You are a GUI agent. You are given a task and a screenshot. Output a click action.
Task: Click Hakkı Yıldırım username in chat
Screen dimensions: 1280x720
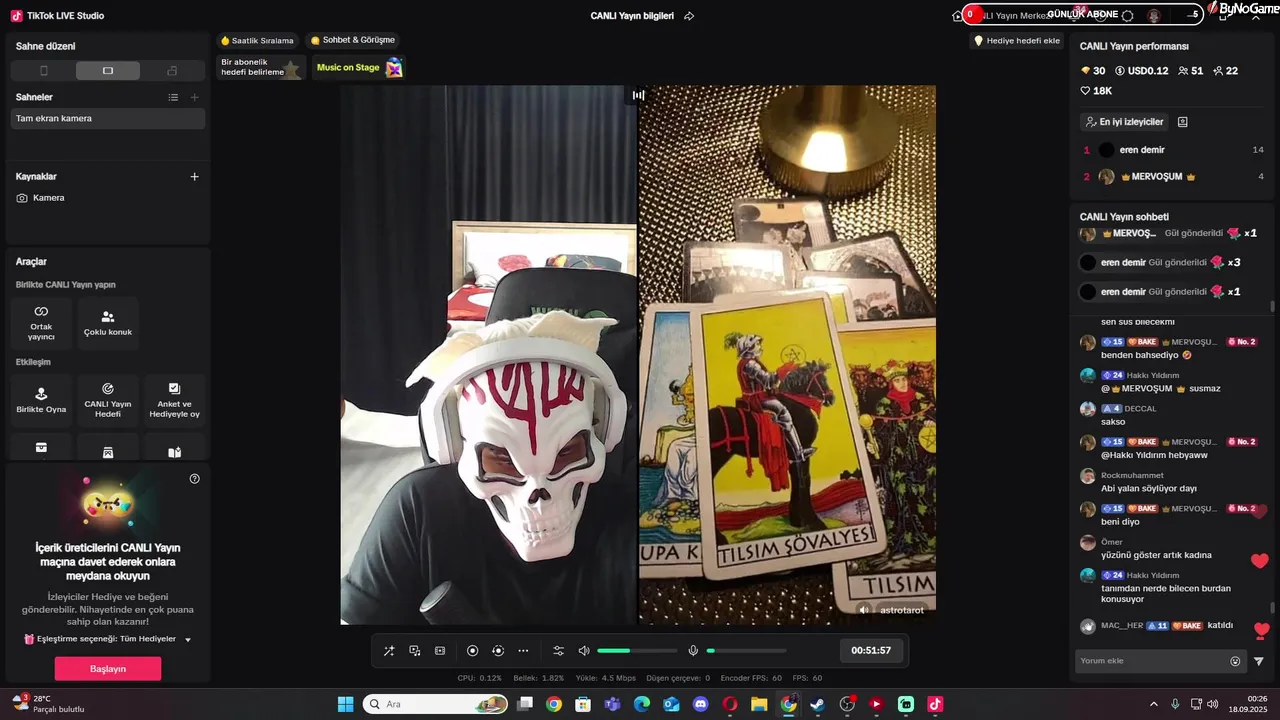click(1153, 376)
